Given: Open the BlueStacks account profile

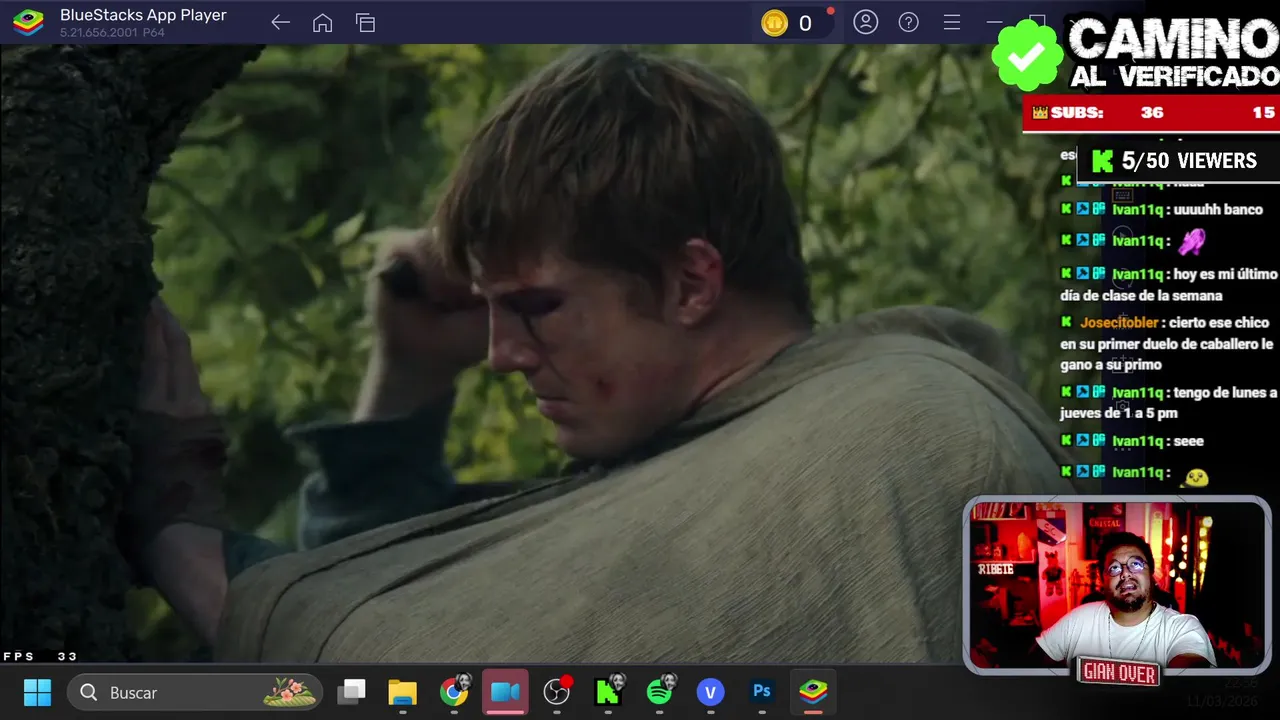Looking at the screenshot, I should click(865, 22).
